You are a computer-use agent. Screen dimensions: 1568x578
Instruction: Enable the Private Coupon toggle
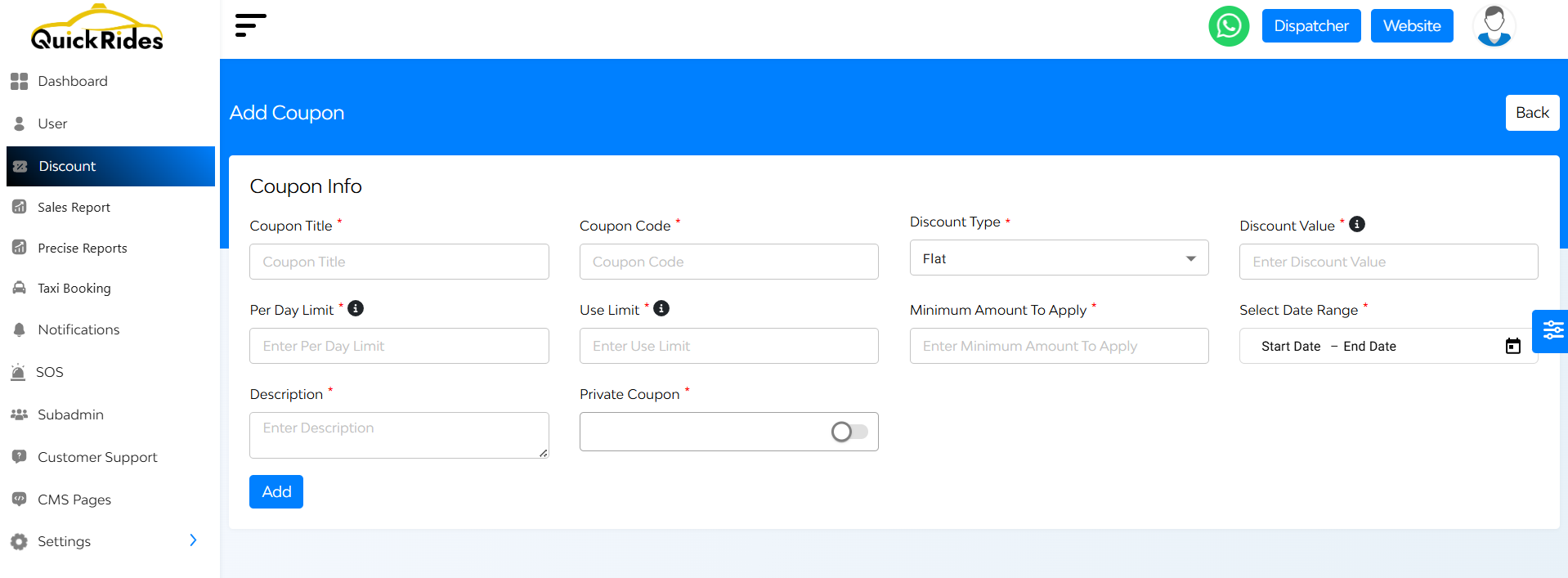pyautogui.click(x=849, y=432)
